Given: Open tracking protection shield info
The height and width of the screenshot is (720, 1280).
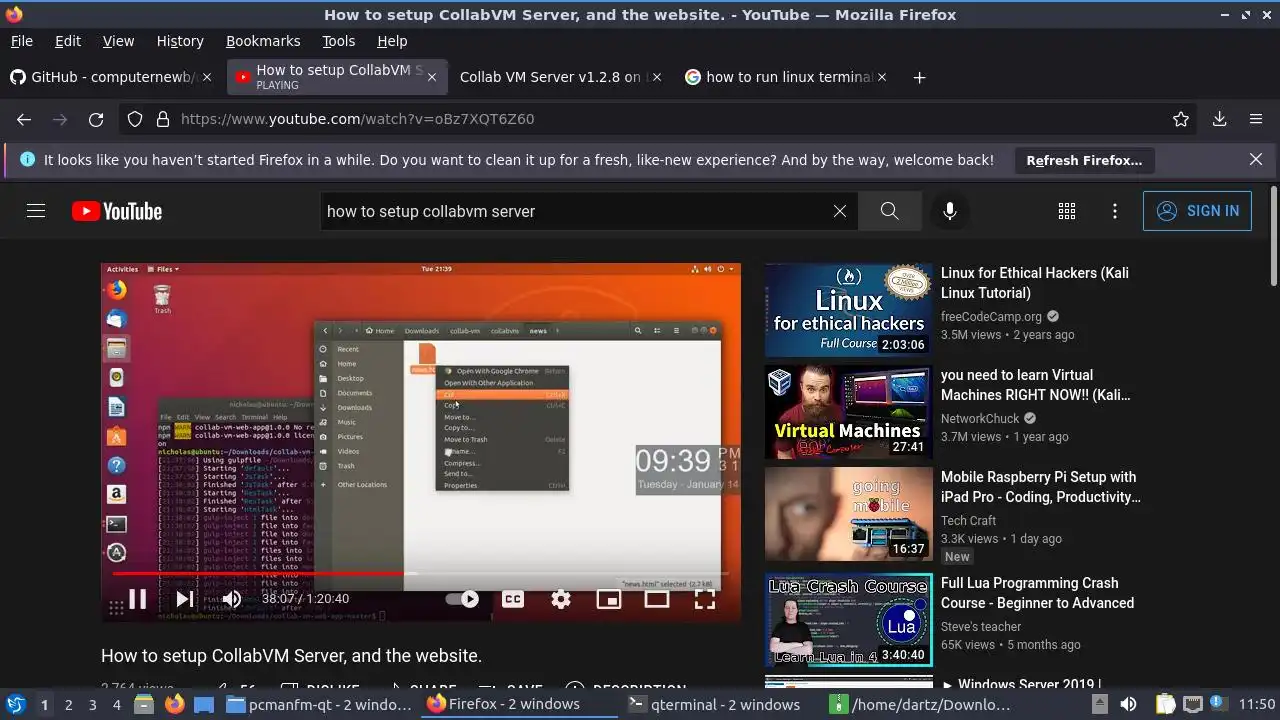Looking at the screenshot, I should point(135,119).
